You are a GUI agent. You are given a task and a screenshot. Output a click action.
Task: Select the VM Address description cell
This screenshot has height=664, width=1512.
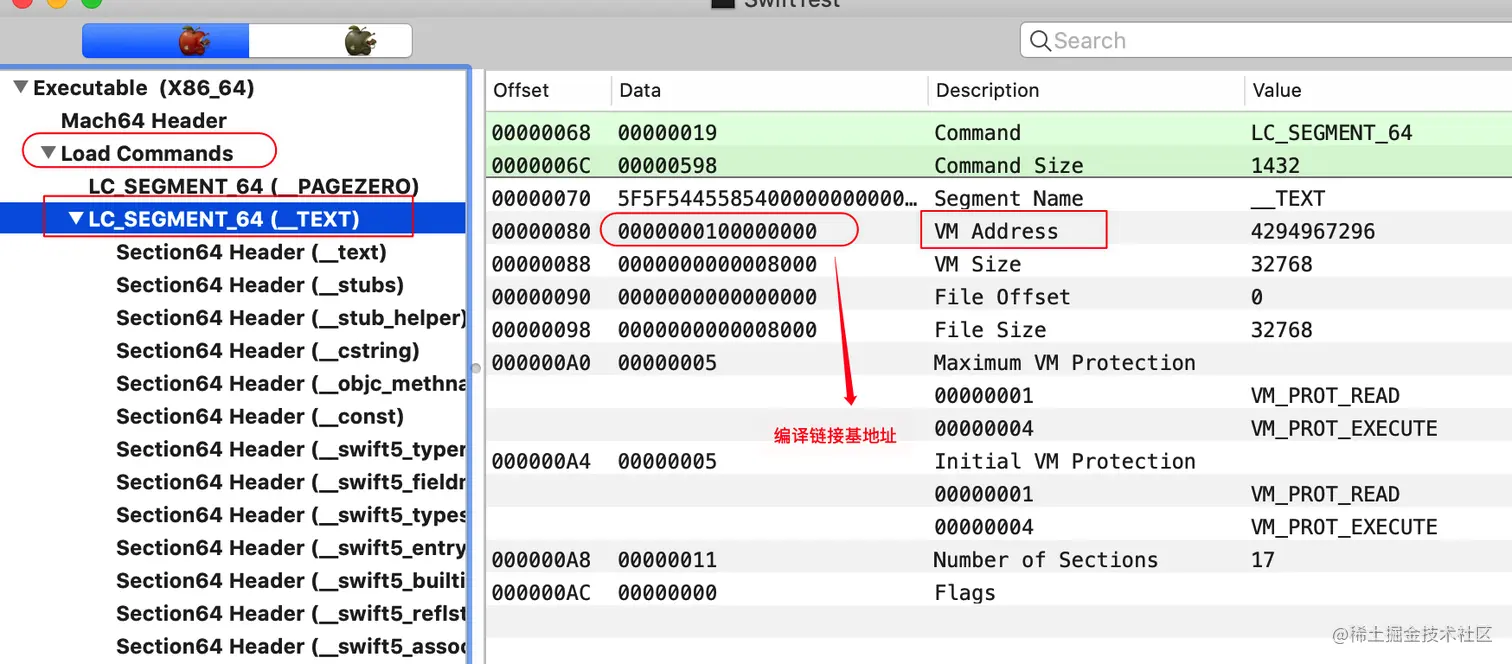pos(995,232)
